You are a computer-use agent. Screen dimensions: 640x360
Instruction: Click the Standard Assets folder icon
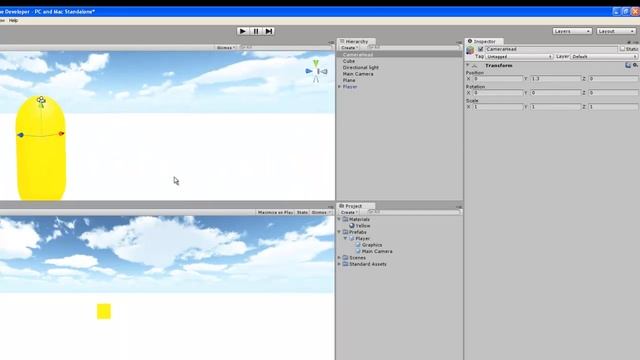pos(345,264)
